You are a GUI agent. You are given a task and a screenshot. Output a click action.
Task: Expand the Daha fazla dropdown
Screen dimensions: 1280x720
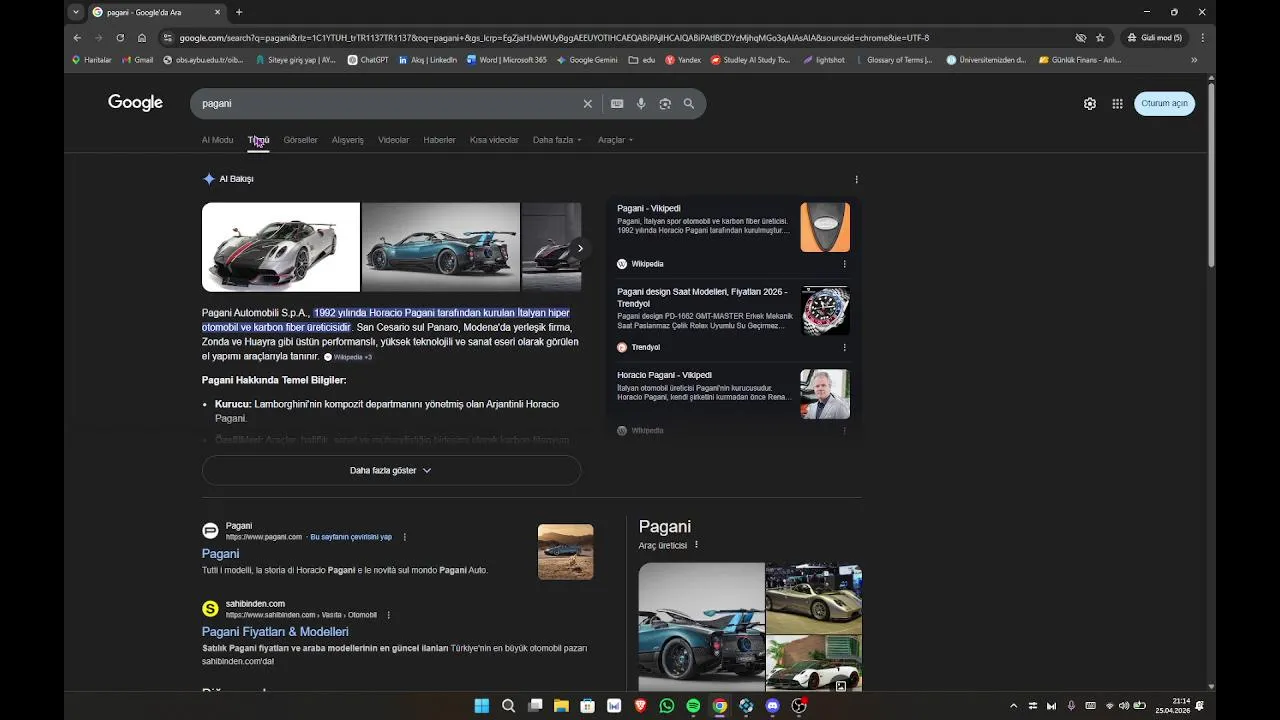click(x=557, y=140)
